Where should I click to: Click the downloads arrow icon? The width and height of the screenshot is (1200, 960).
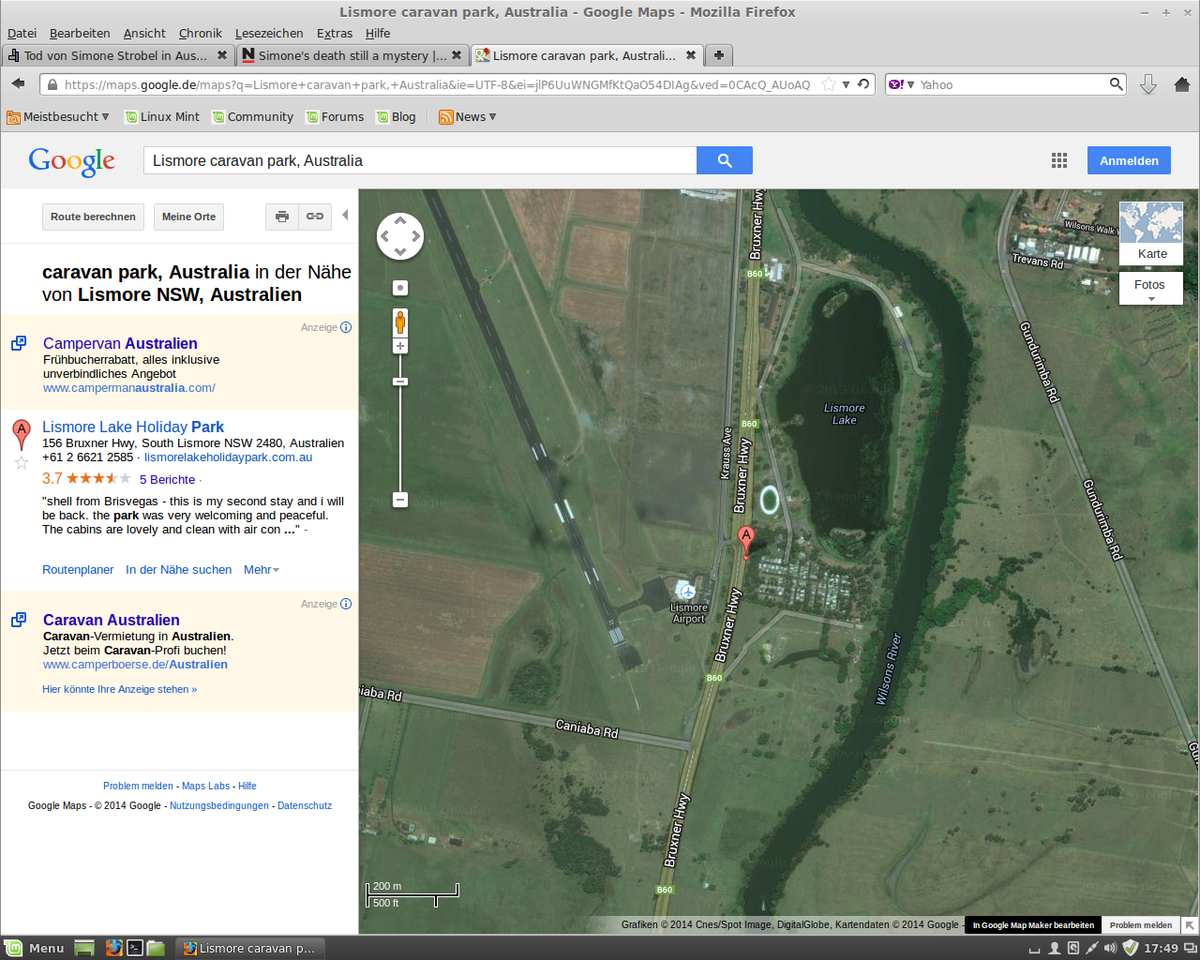(x=1148, y=85)
